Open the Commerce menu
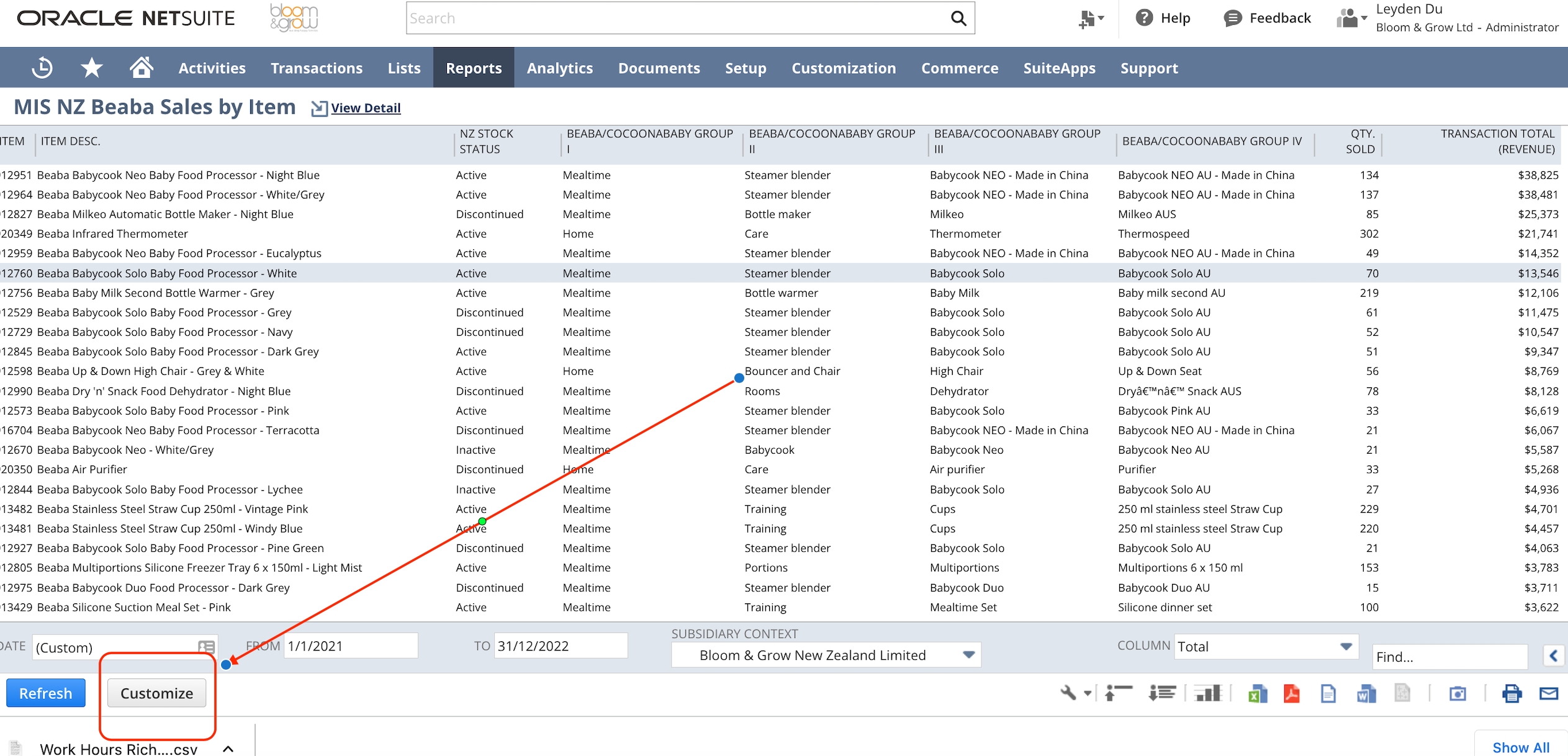The image size is (1568, 756). click(960, 68)
